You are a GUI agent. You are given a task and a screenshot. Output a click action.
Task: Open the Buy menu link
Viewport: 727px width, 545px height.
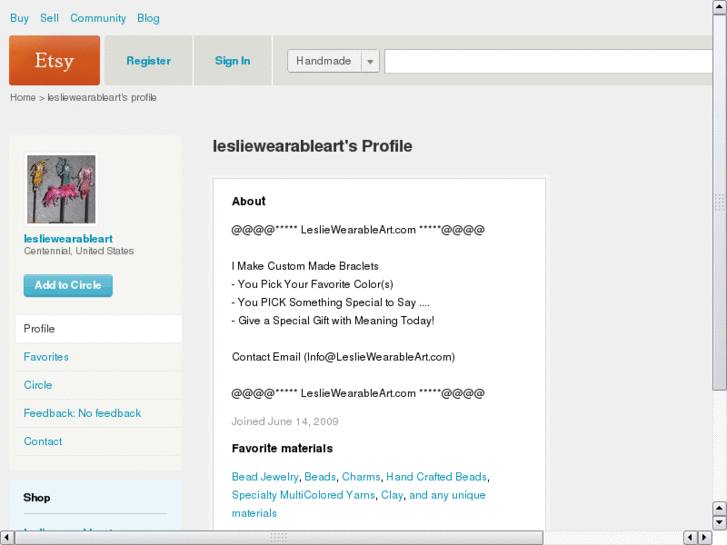click(x=19, y=18)
